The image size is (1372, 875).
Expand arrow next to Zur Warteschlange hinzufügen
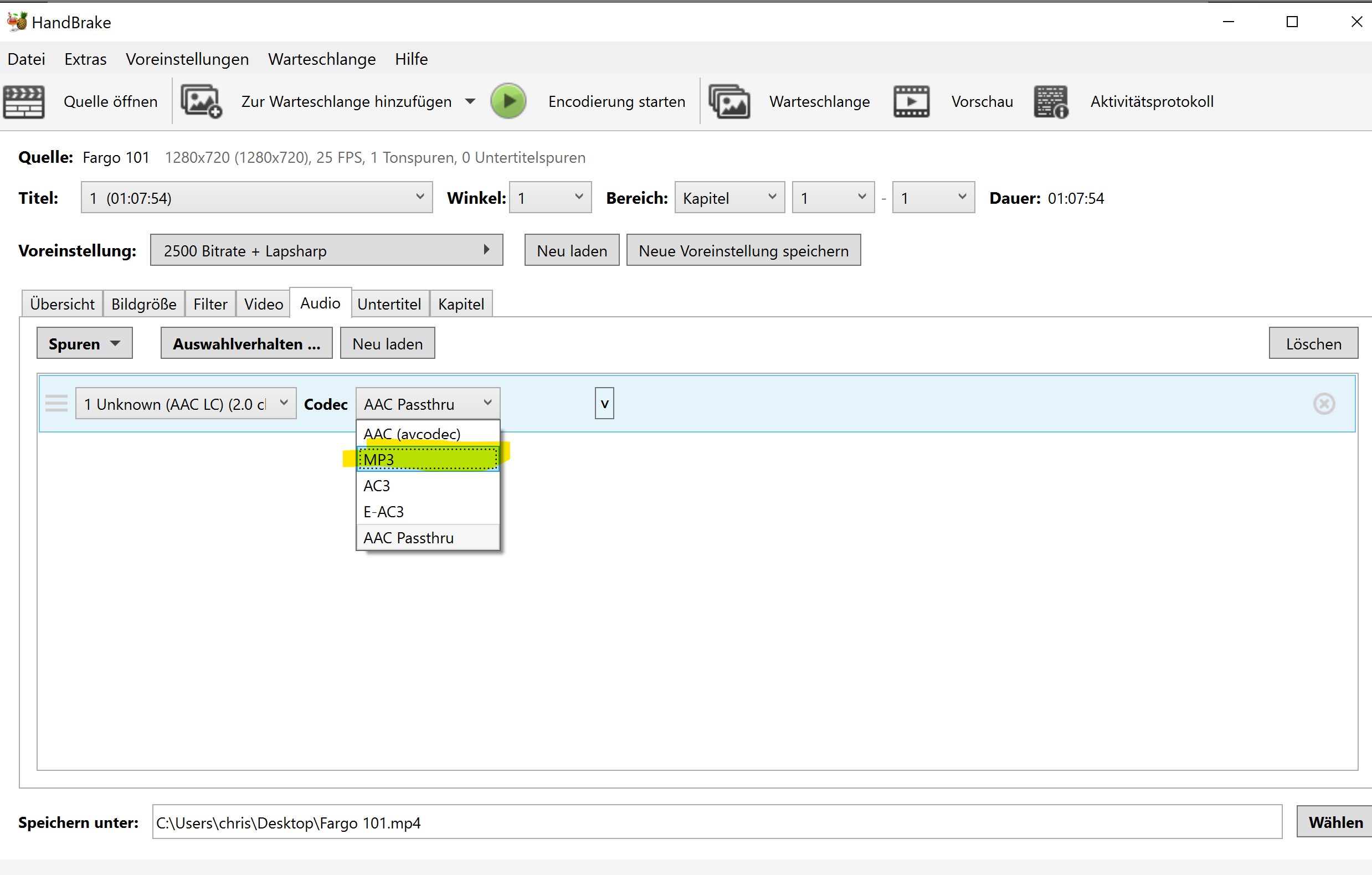470,102
